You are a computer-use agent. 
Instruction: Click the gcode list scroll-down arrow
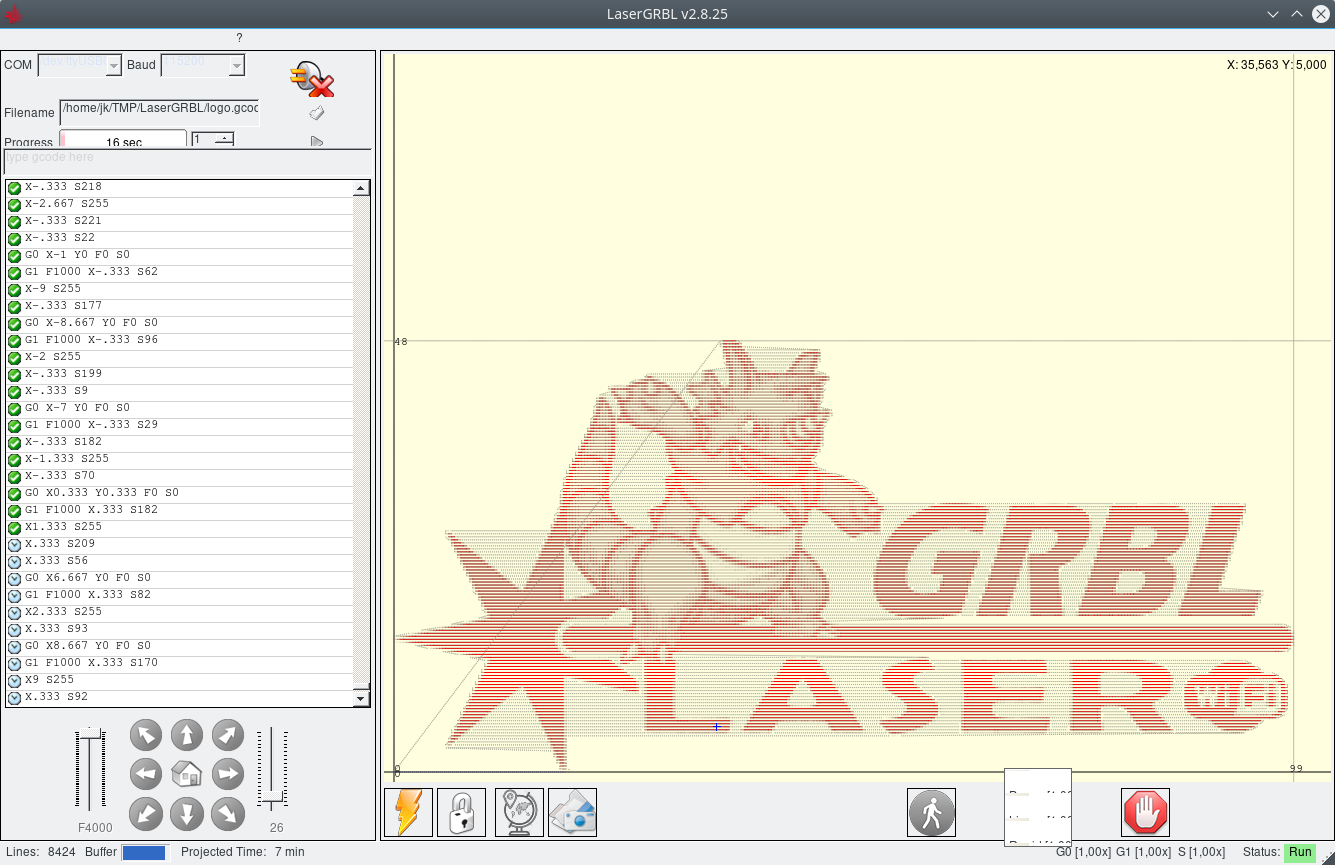coord(361,698)
